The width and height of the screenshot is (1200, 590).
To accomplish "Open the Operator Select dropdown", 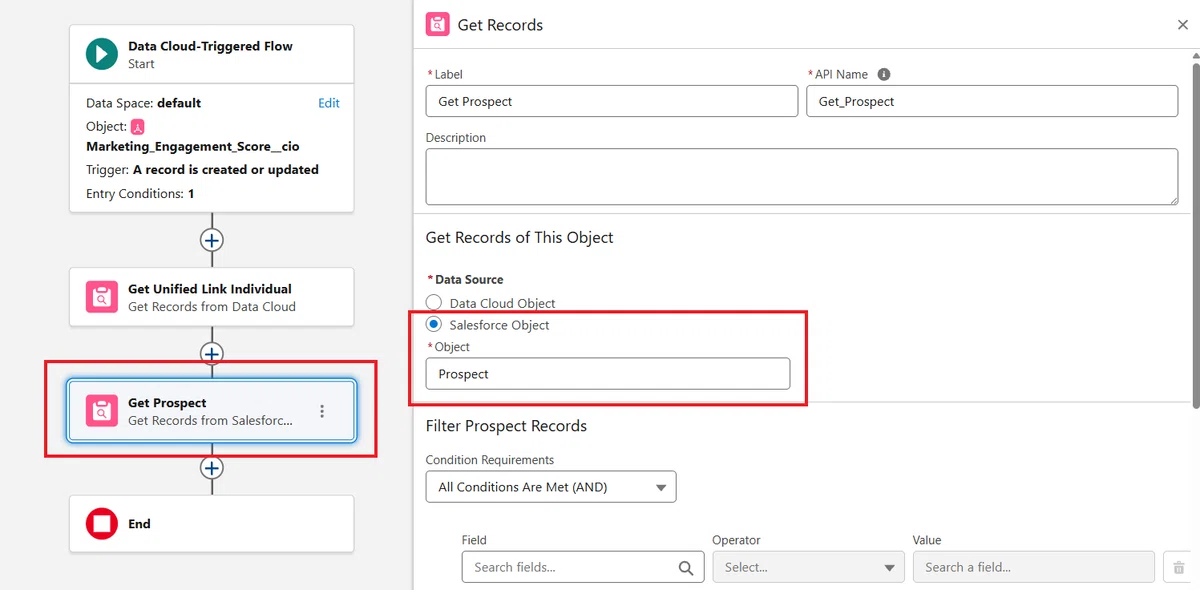I will click(808, 567).
